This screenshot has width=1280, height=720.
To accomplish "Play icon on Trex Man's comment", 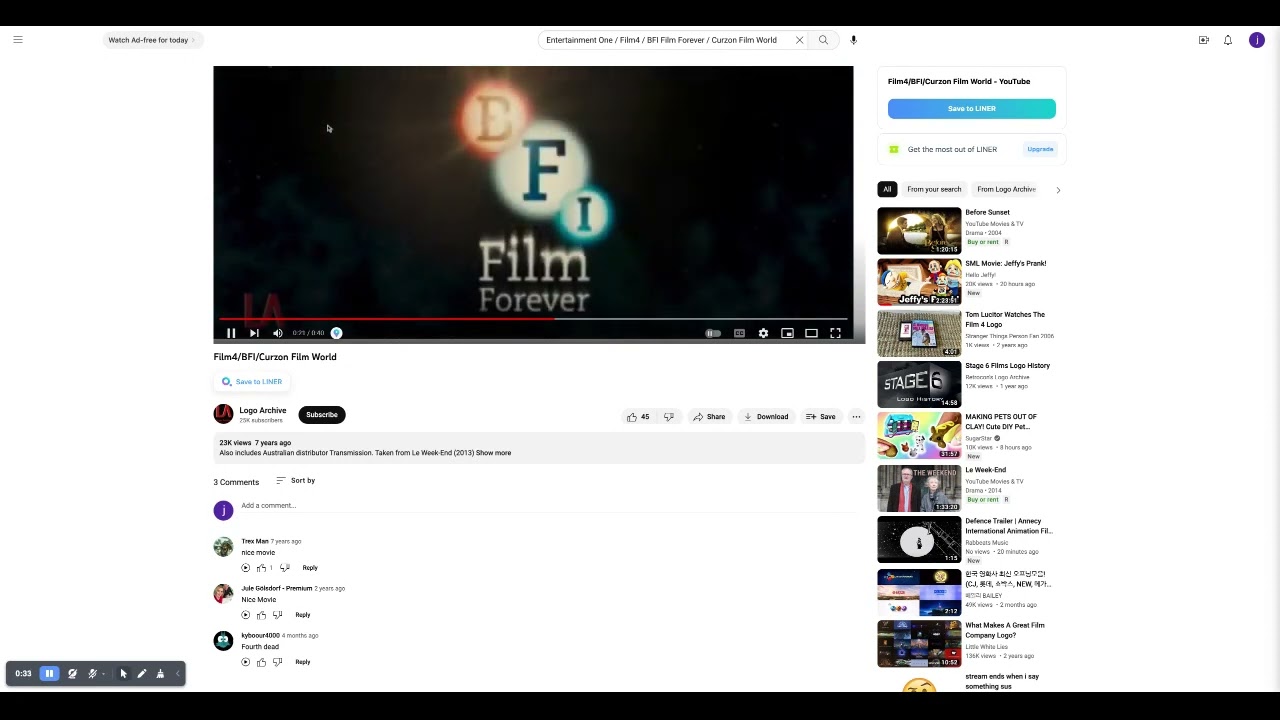I will pyautogui.click(x=246, y=568).
